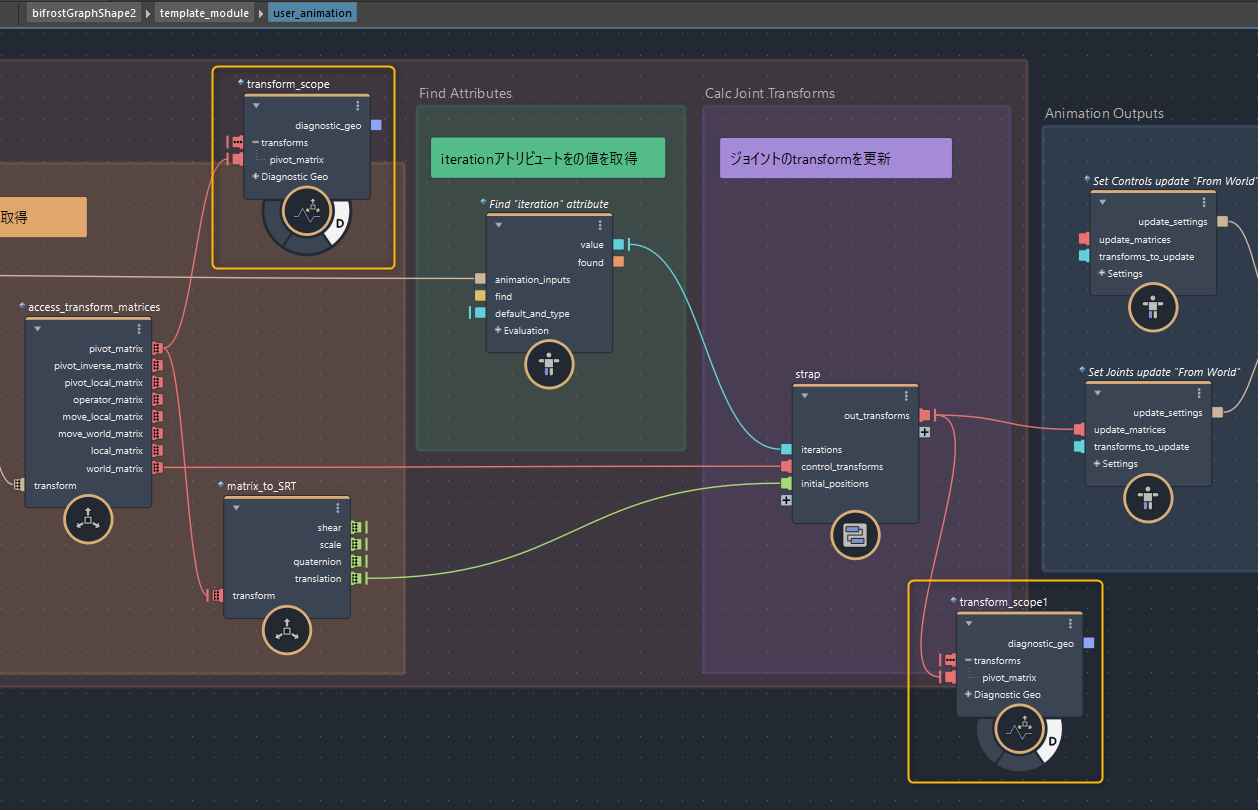Screen dimensions: 1258x810
Task: Go to bifrostGraphShape2 in the breadcrumb
Action: coord(83,13)
